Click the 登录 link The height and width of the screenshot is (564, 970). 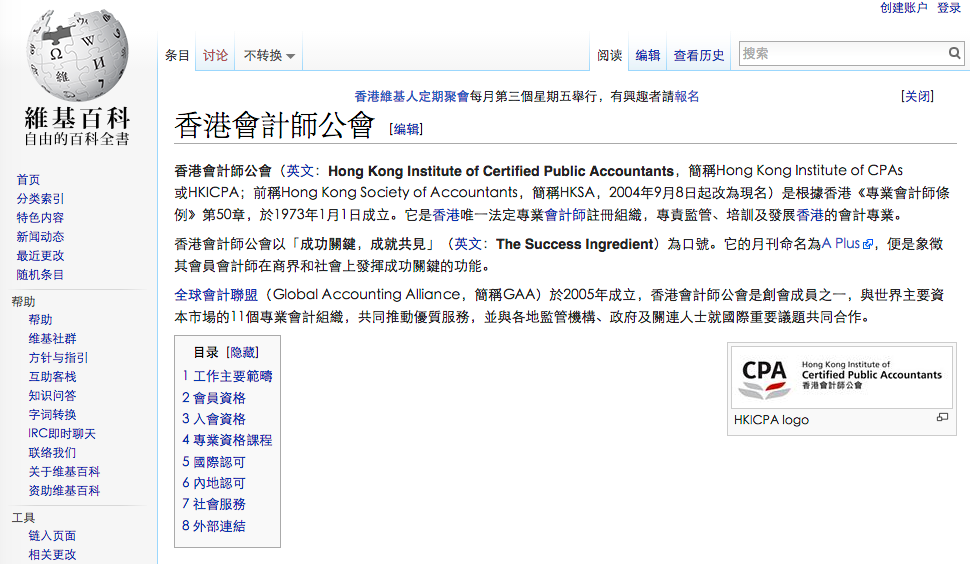(949, 8)
